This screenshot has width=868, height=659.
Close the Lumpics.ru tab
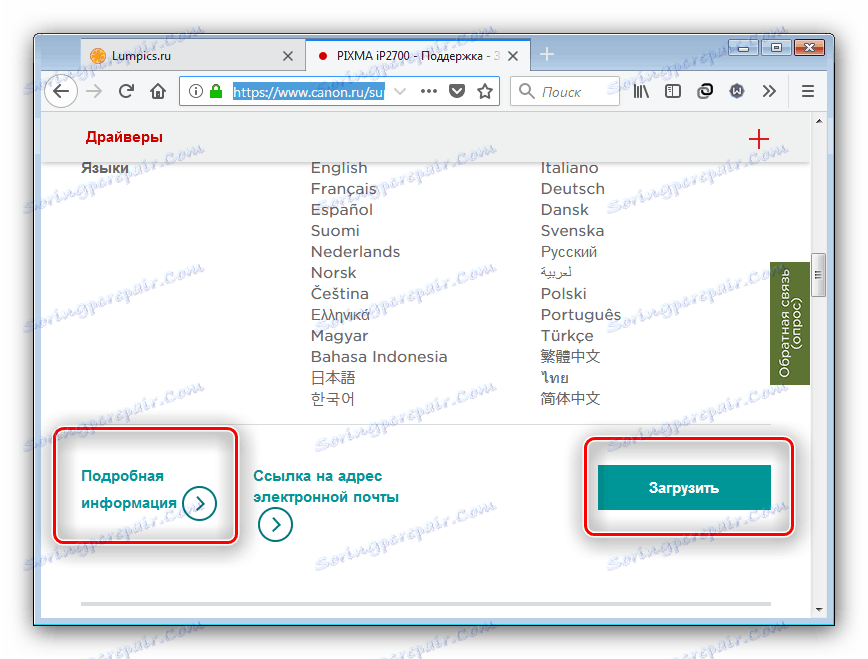tap(288, 56)
